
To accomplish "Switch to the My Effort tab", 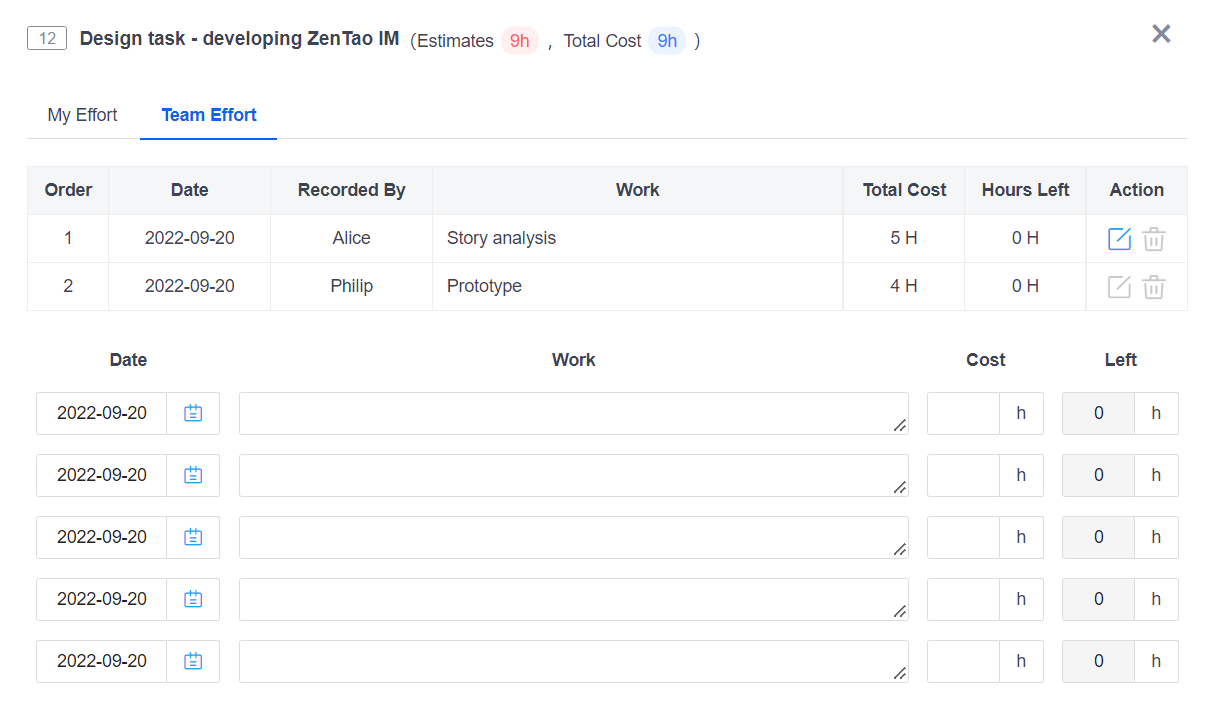I will pos(82,115).
